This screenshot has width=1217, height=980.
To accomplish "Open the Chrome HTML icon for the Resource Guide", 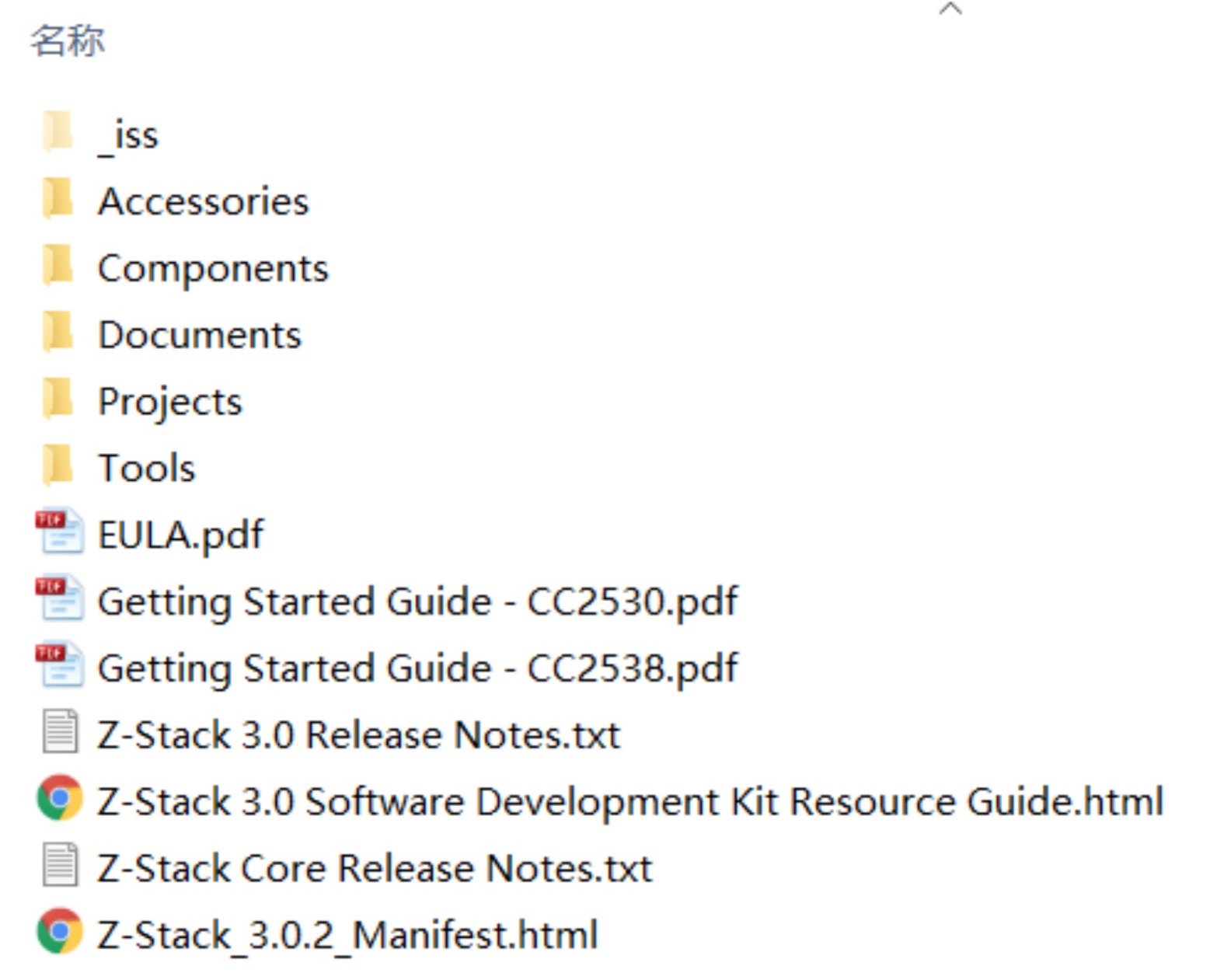I will pyautogui.click(x=58, y=800).
